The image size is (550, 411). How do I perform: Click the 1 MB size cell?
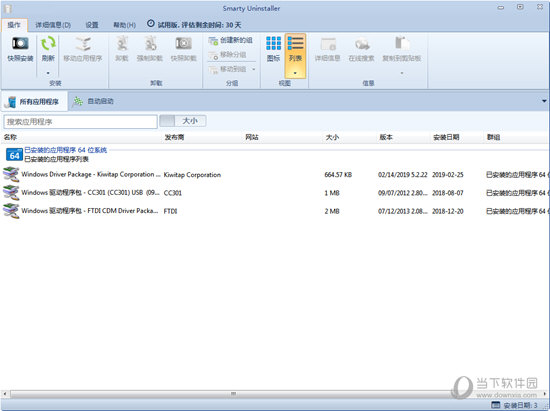point(332,193)
